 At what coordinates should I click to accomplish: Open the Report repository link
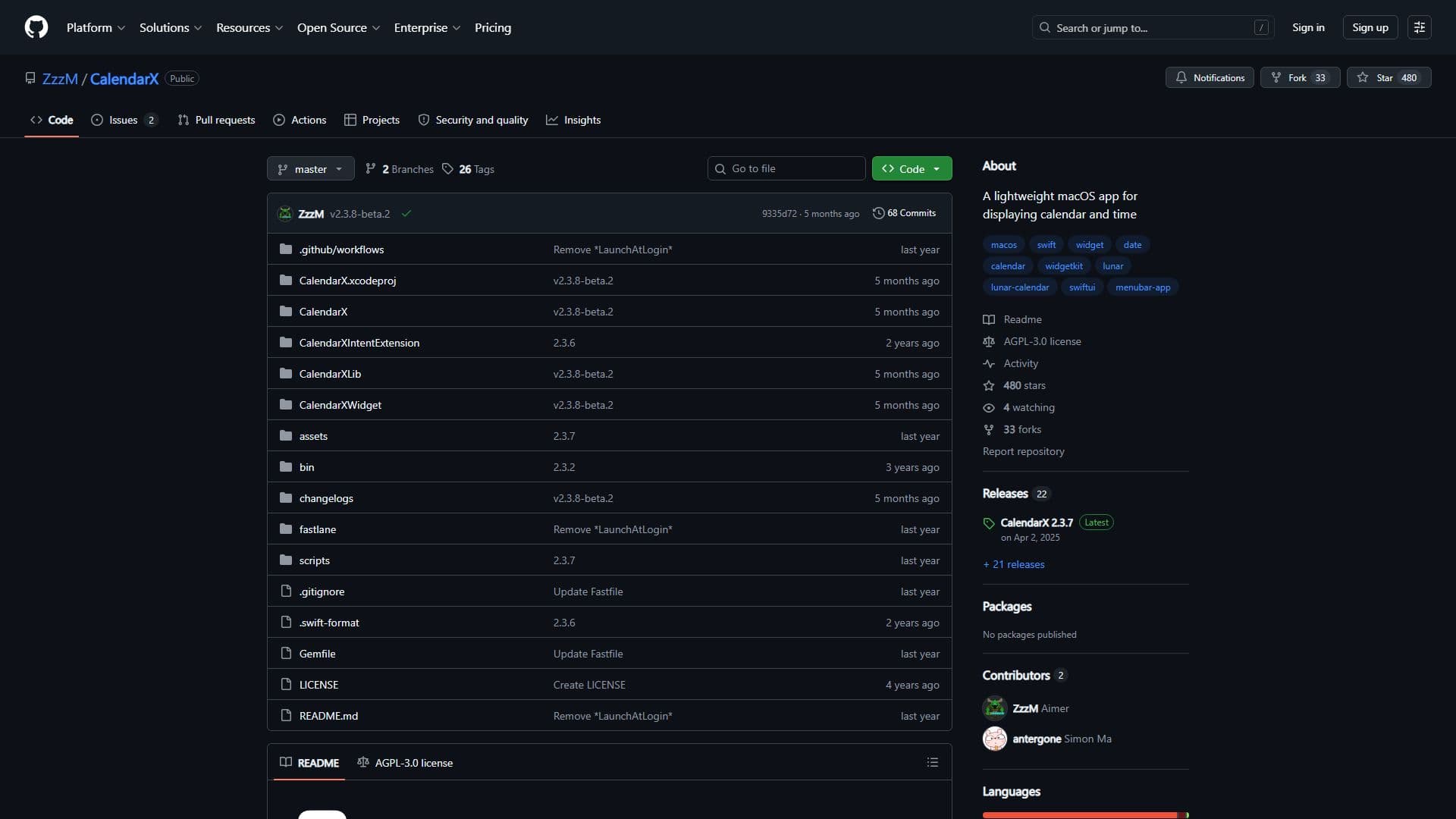[1023, 451]
